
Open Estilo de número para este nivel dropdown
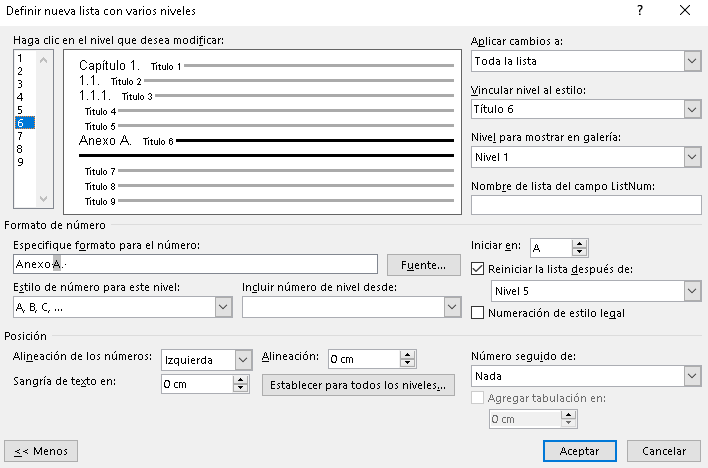[x=223, y=307]
